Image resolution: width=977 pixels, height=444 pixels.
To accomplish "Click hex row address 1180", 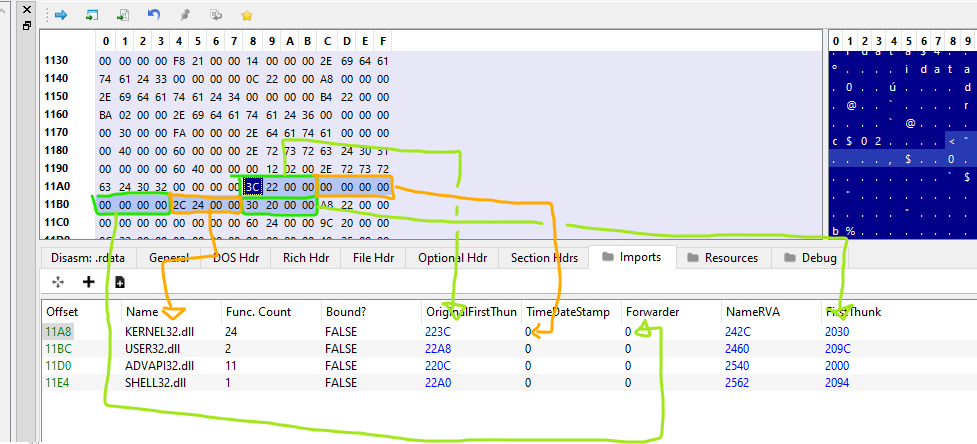I will [56, 150].
